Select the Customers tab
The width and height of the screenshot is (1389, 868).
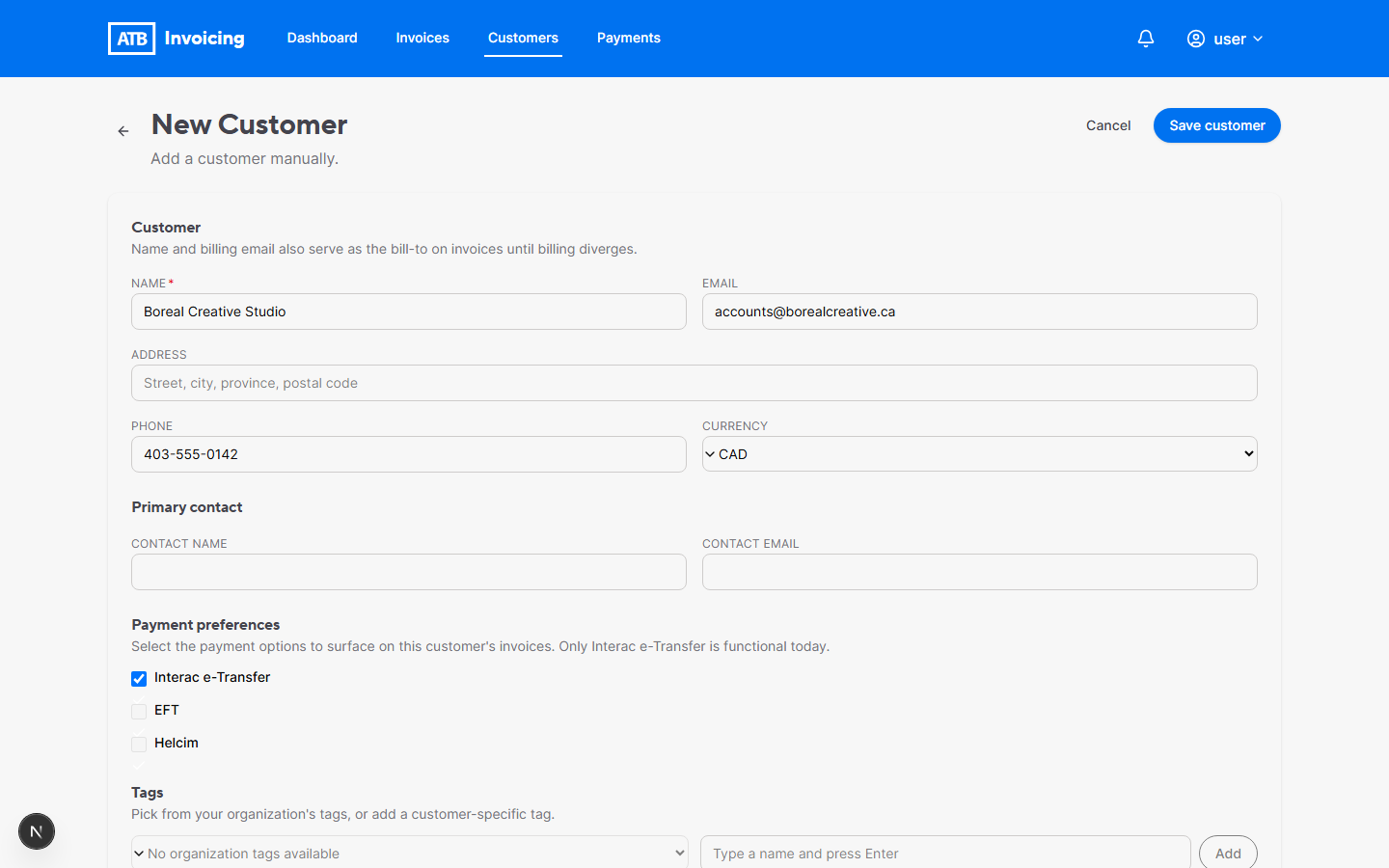click(523, 38)
